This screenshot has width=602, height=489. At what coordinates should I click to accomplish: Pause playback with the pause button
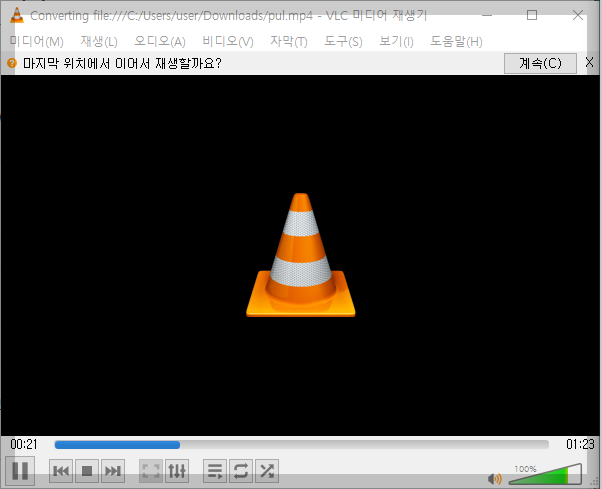20,471
